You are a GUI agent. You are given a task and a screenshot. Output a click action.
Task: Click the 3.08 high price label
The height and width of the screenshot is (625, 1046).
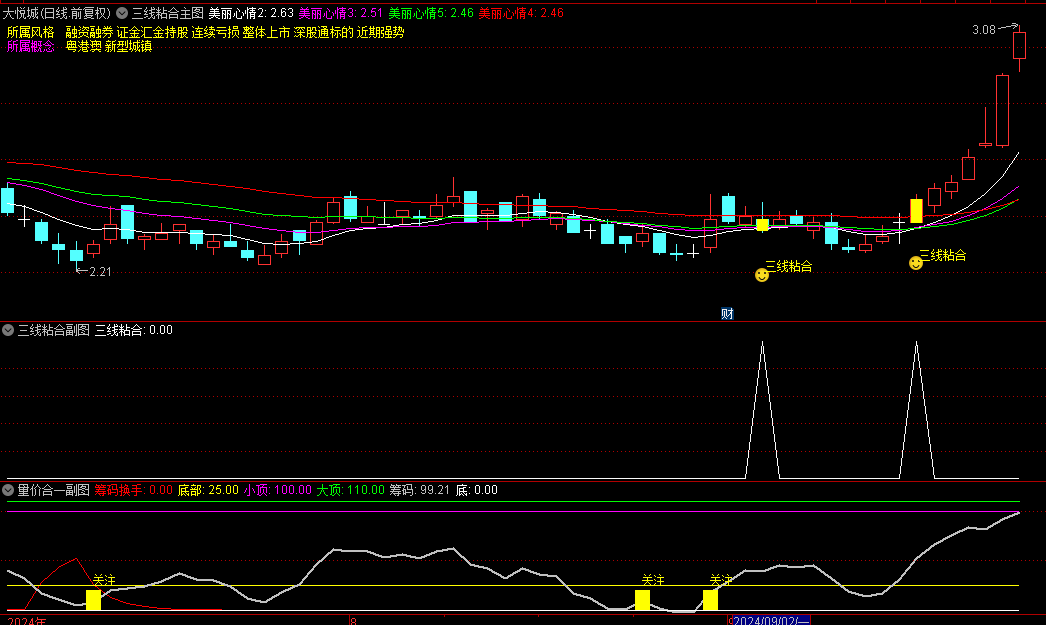pyautogui.click(x=983, y=30)
